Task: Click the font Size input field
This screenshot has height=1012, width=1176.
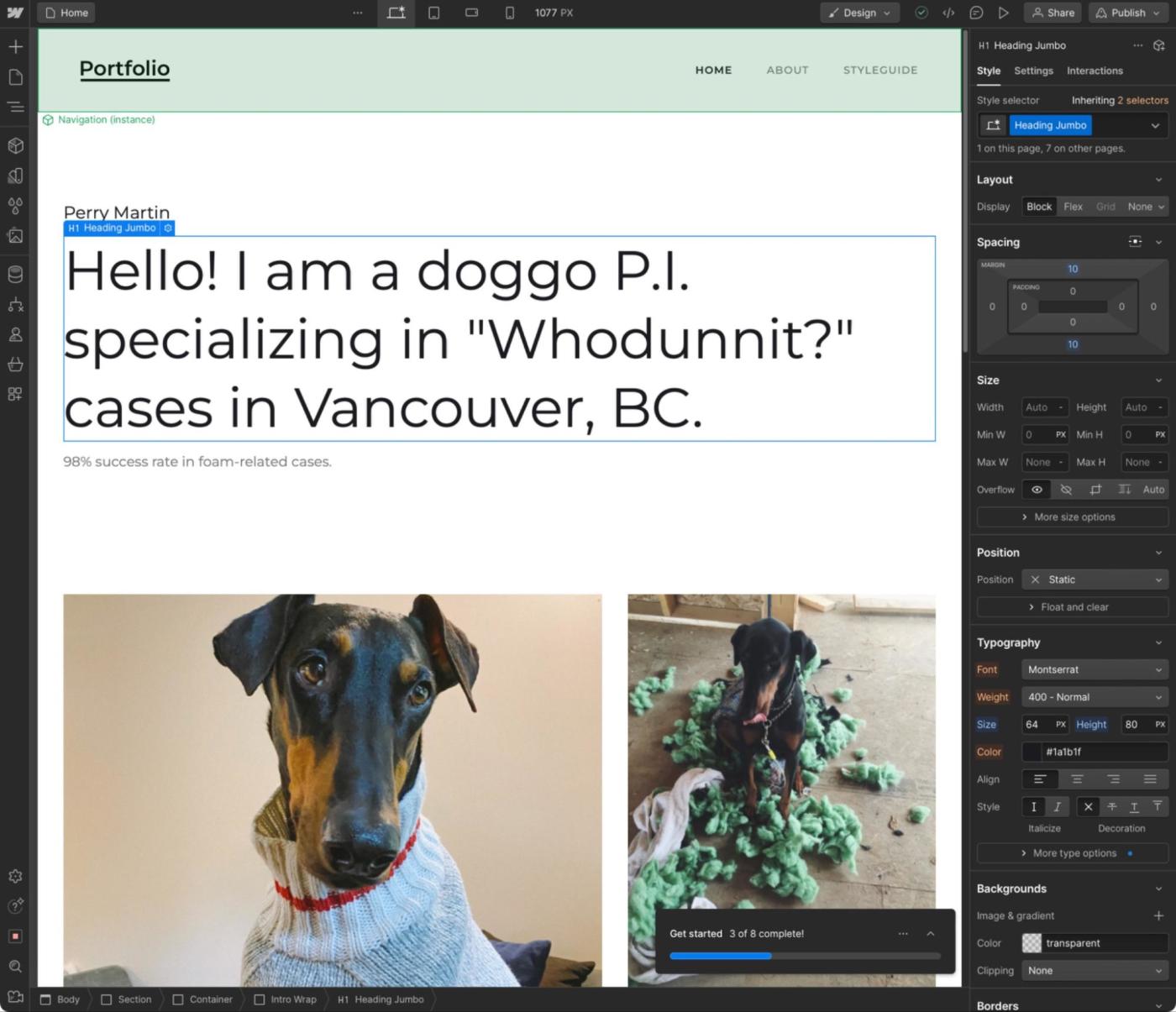Action: pos(1036,725)
